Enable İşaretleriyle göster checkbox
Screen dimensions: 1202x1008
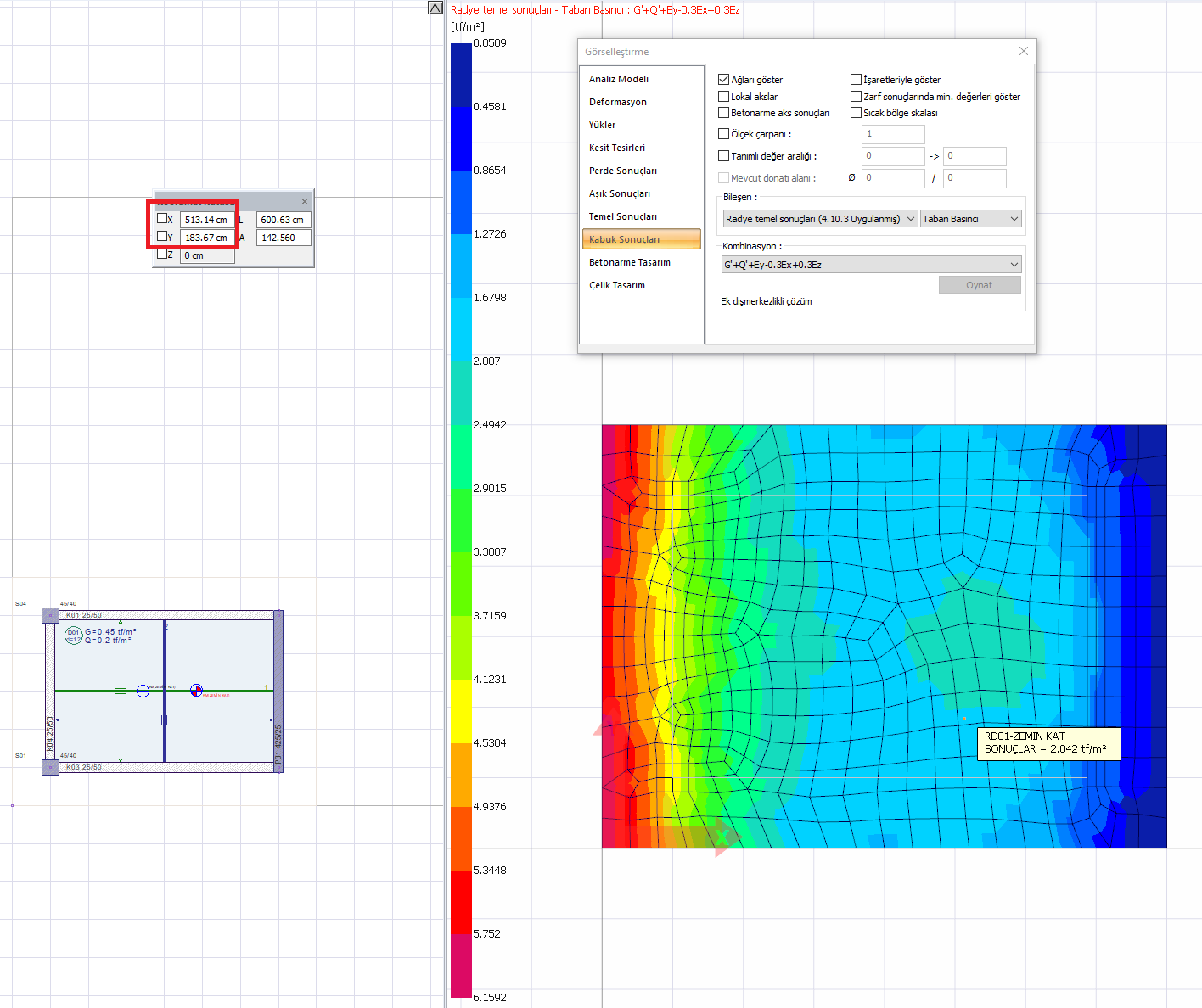click(856, 79)
